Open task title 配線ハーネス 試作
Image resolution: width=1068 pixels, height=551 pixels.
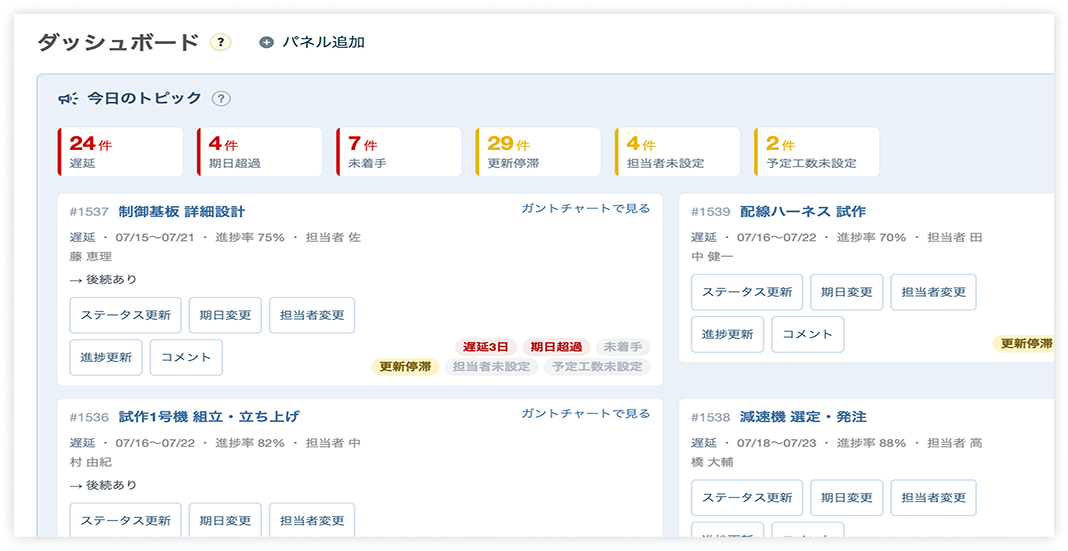pyautogui.click(x=803, y=212)
